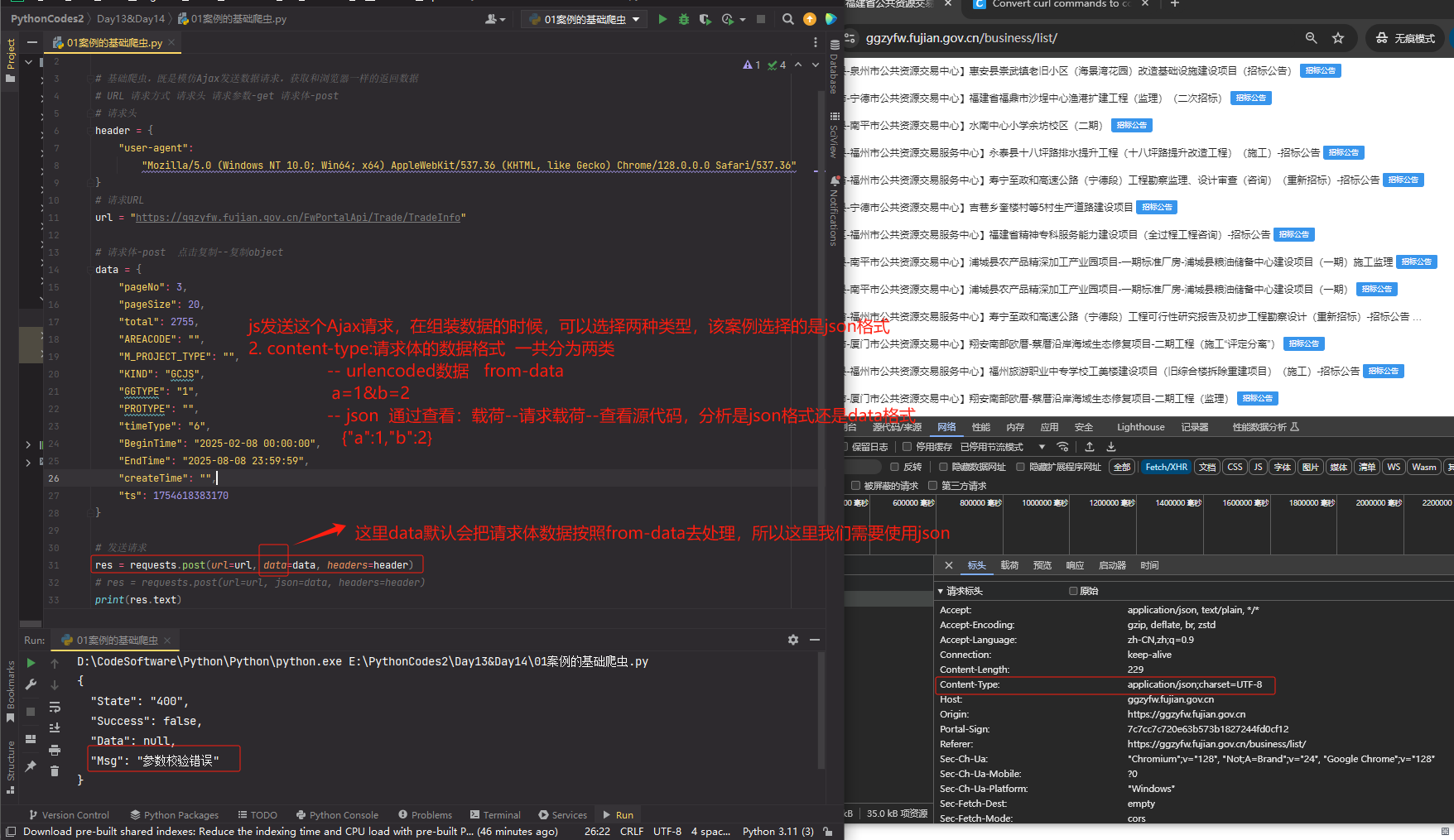Click the DevTools import HAR upload icon
Viewport: 1454px width, 840px height.
click(1090, 447)
